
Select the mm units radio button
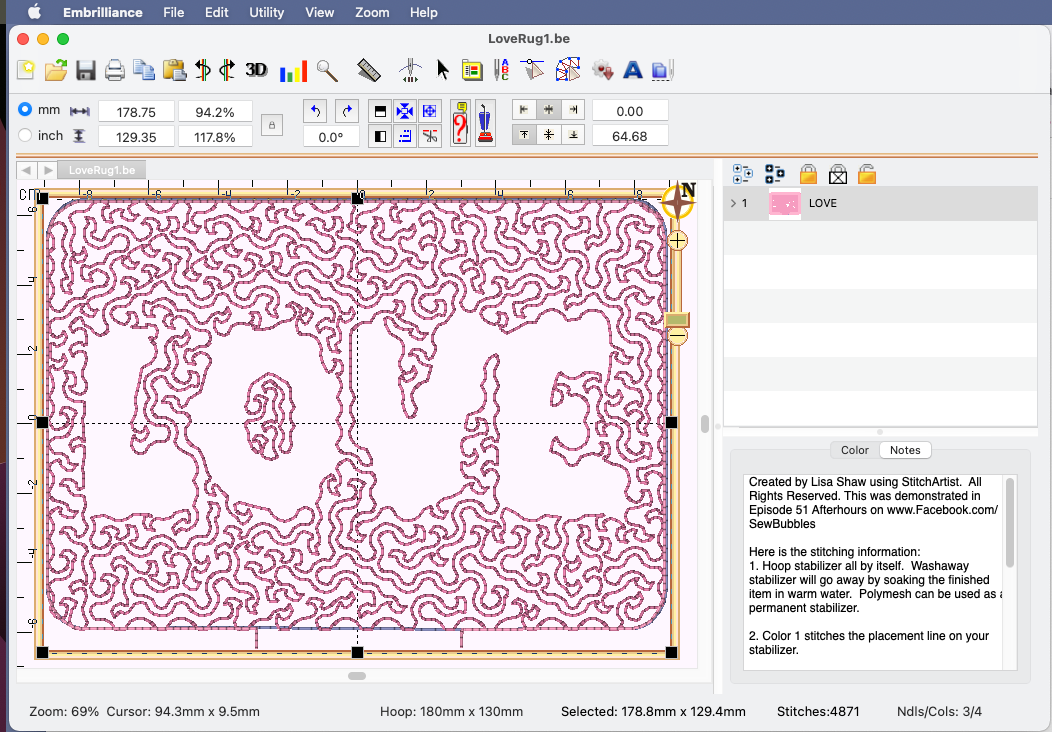click(26, 109)
